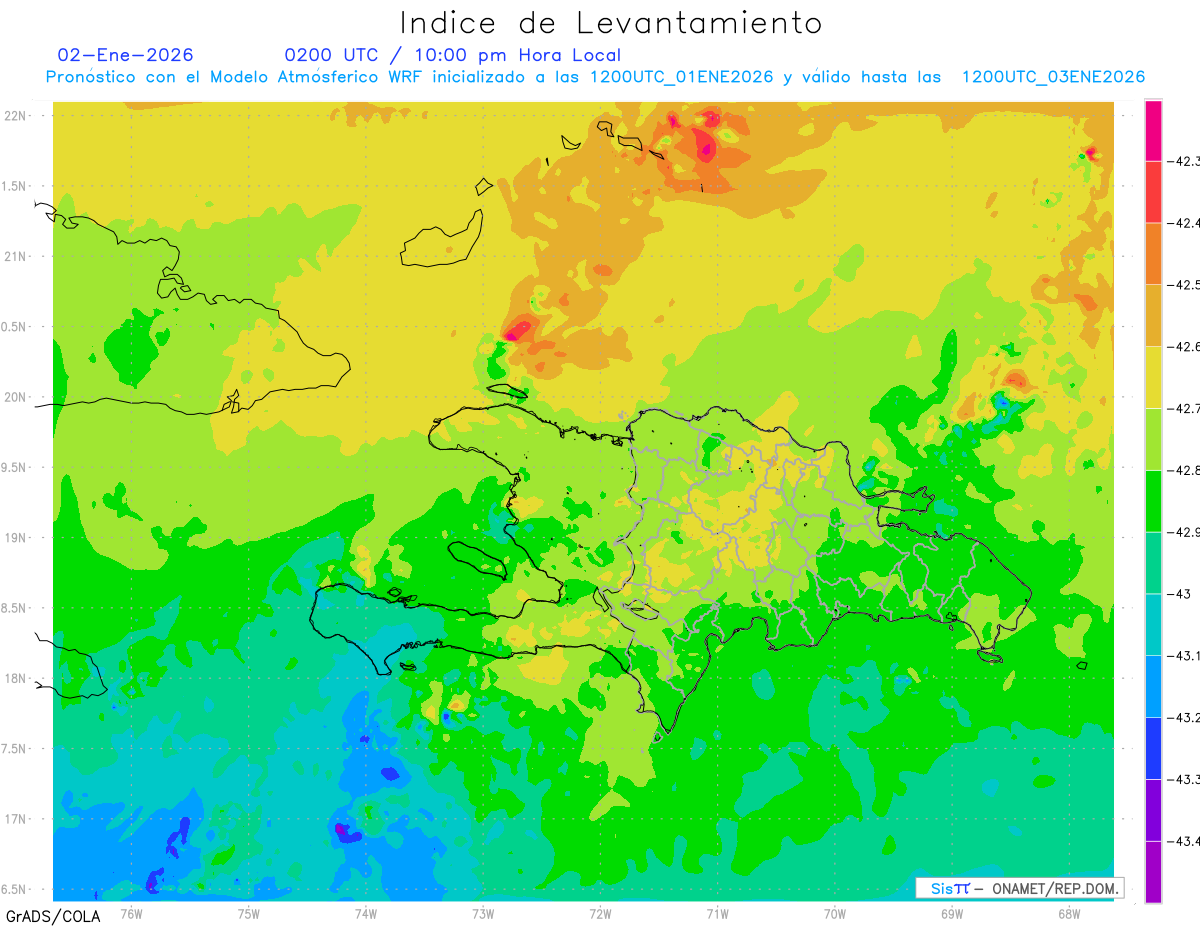Click the '70W' longitude label
The width and height of the screenshot is (1200, 927).
(834, 914)
